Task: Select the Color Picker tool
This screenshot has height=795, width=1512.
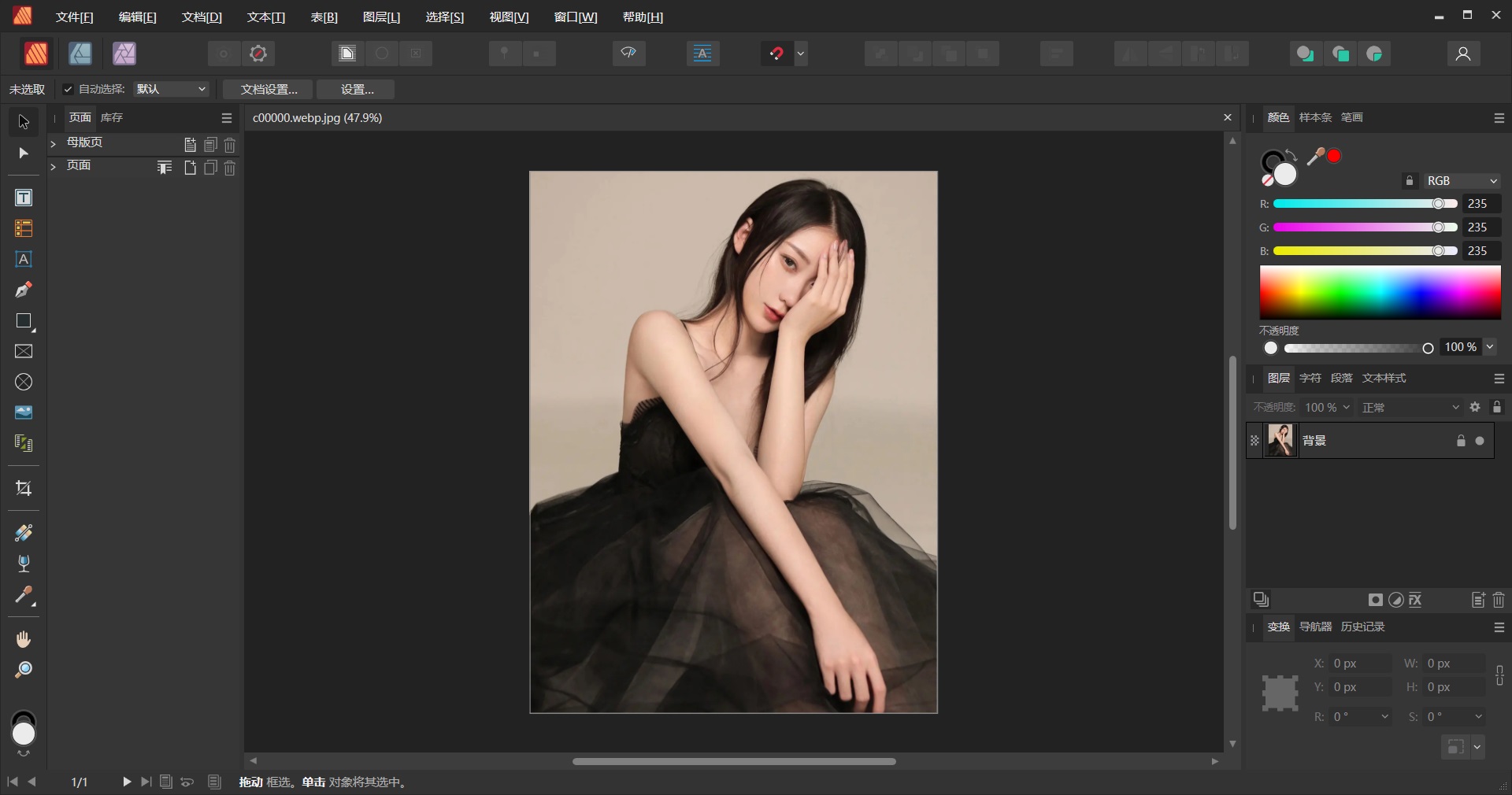Action: coord(23,597)
